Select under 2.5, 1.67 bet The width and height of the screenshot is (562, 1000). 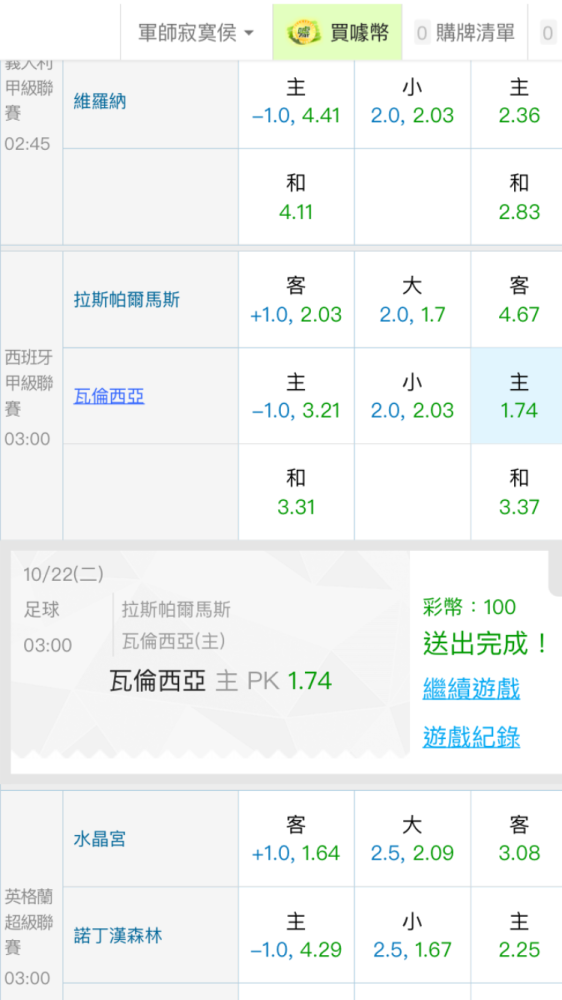(x=412, y=935)
